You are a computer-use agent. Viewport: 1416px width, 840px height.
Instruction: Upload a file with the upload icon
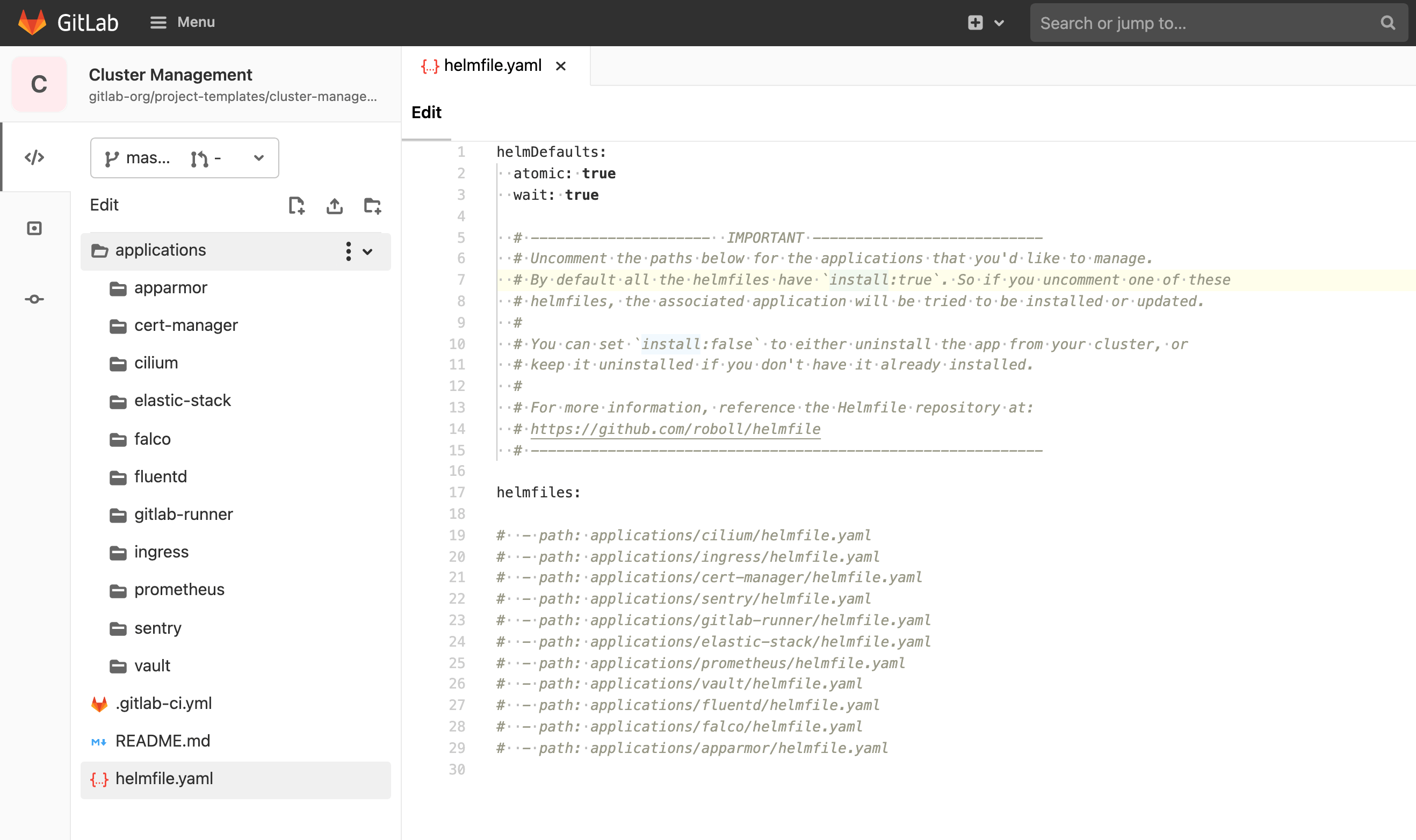coord(335,206)
